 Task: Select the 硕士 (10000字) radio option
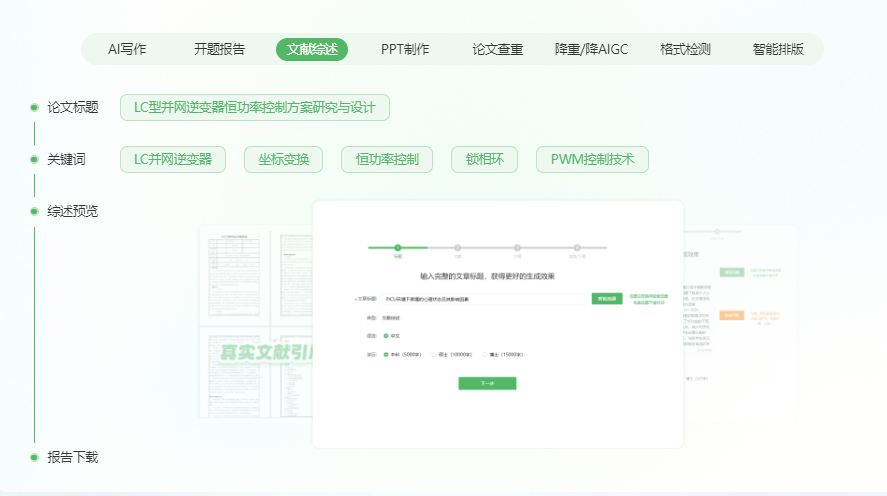click(x=434, y=354)
